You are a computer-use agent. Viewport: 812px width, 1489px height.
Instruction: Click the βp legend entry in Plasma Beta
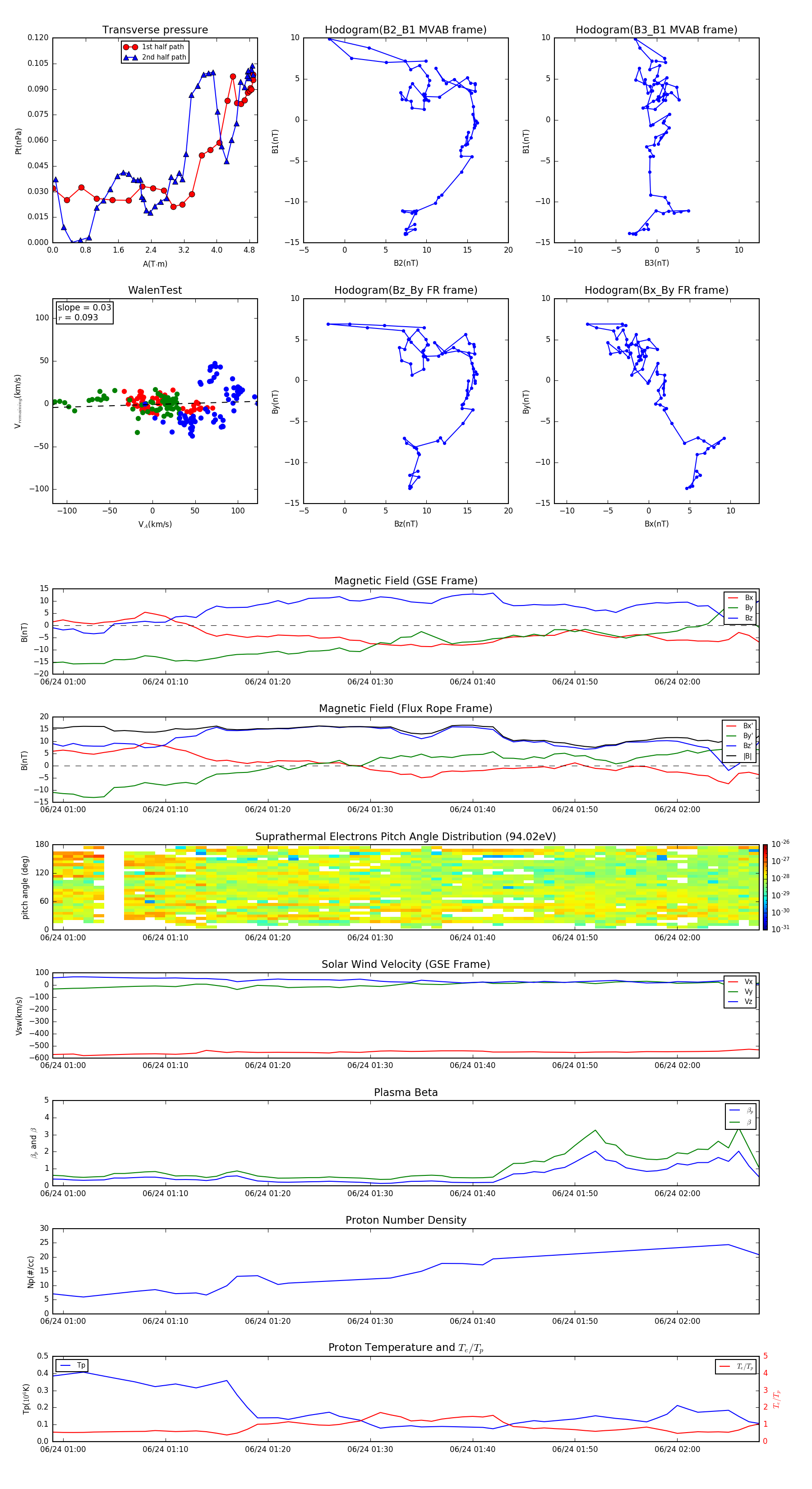741,1110
